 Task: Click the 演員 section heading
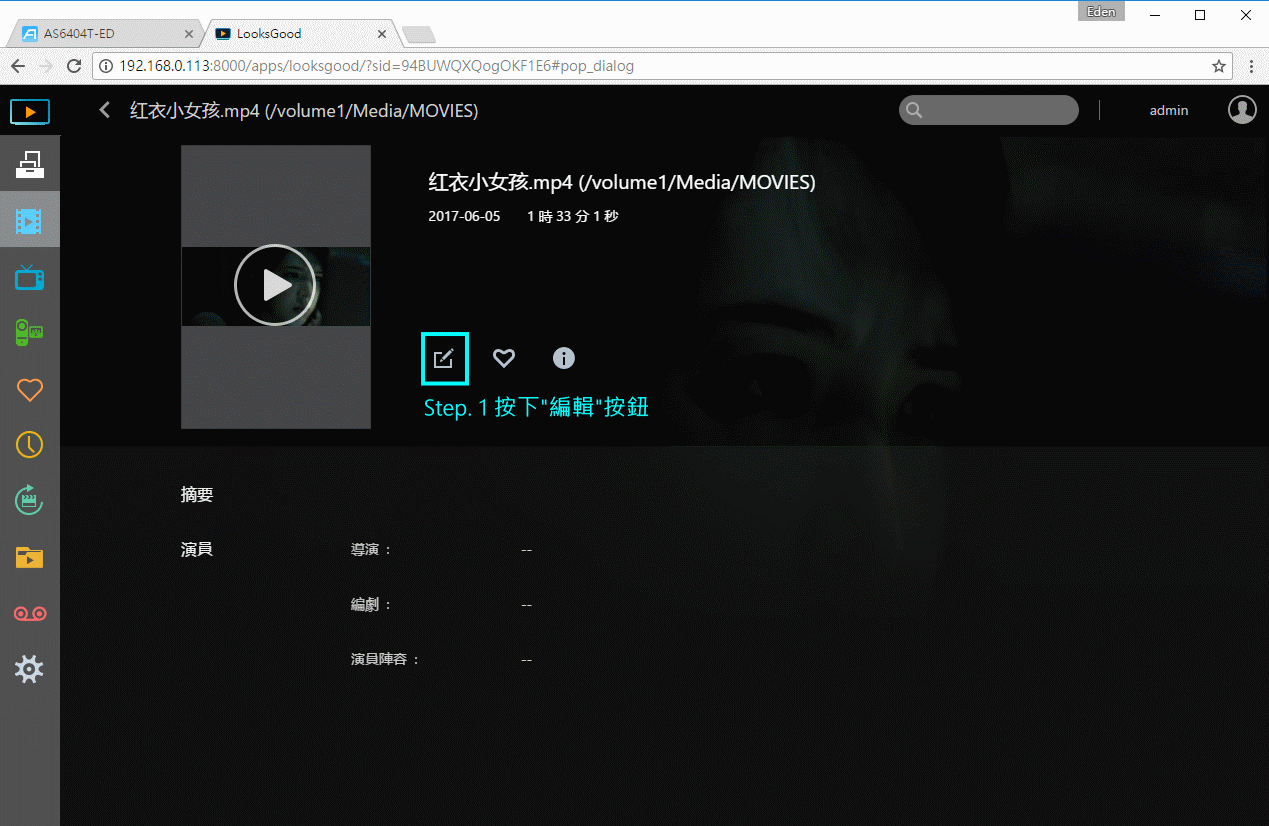coord(197,549)
